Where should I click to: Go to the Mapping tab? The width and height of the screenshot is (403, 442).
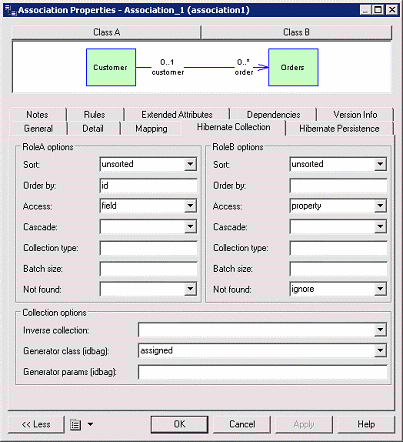151,129
